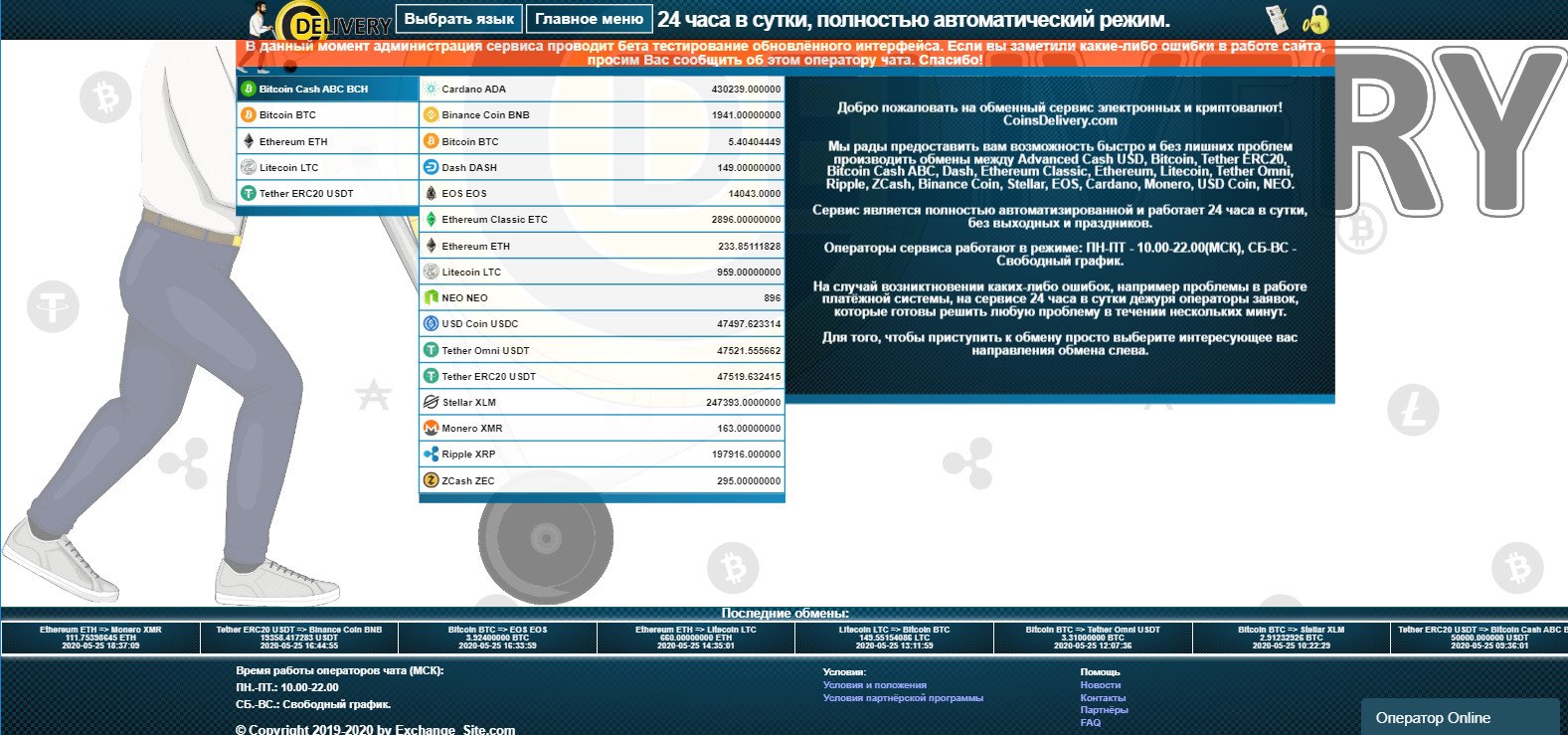
Task: Click recent exchange Litecoin LTC => Bitcoin BTC
Action: tap(894, 638)
